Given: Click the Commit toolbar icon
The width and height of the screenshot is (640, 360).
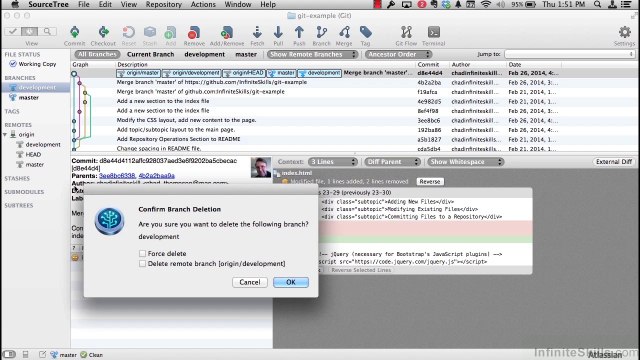Looking at the screenshot, I should click(75, 33).
